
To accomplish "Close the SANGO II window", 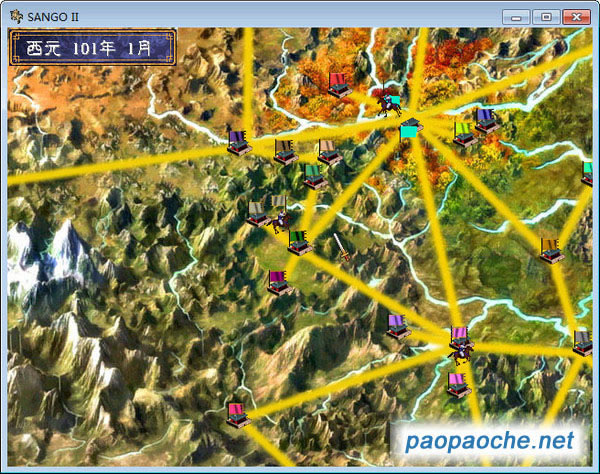I will (x=576, y=16).
